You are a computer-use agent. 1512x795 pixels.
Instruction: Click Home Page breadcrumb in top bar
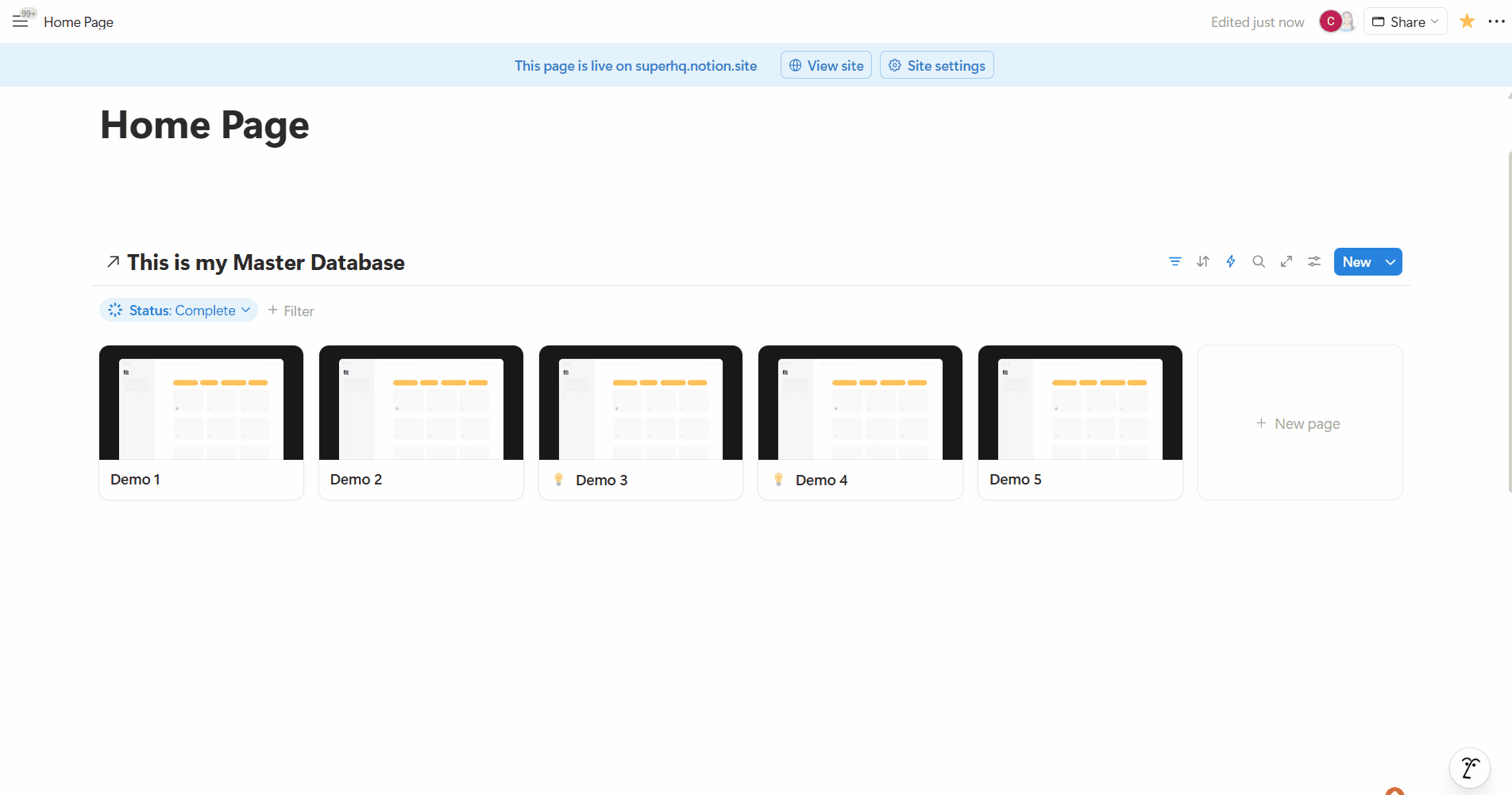click(x=79, y=22)
